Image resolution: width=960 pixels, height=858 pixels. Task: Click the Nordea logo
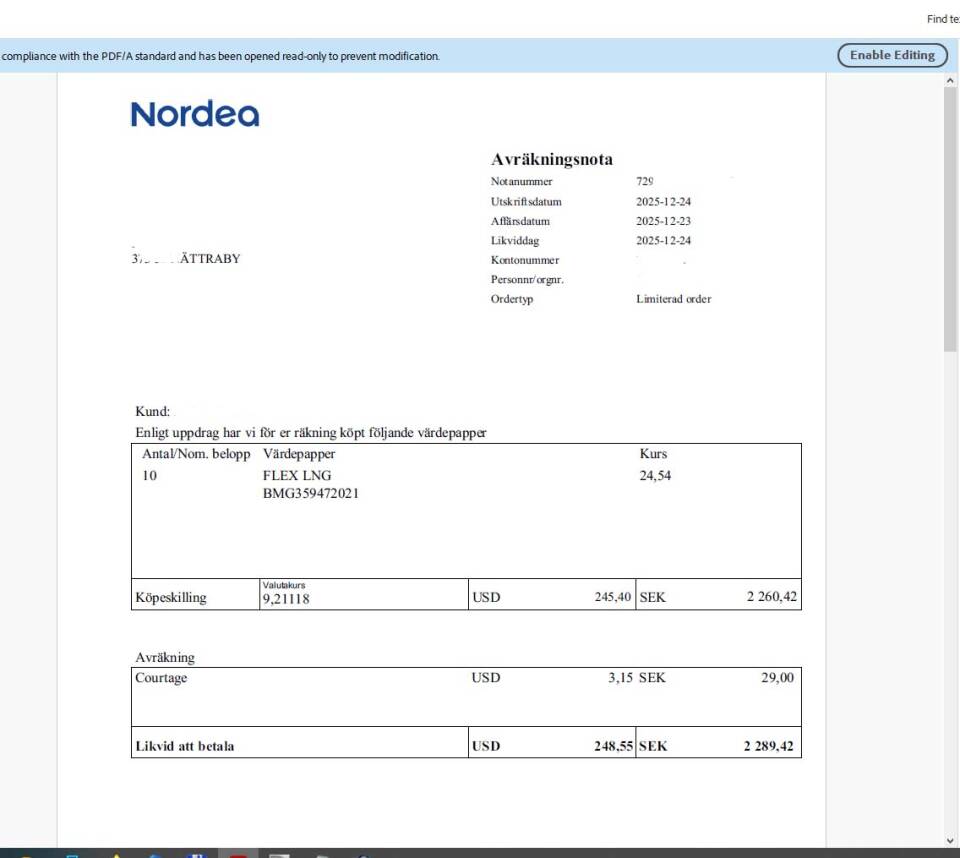pos(195,114)
